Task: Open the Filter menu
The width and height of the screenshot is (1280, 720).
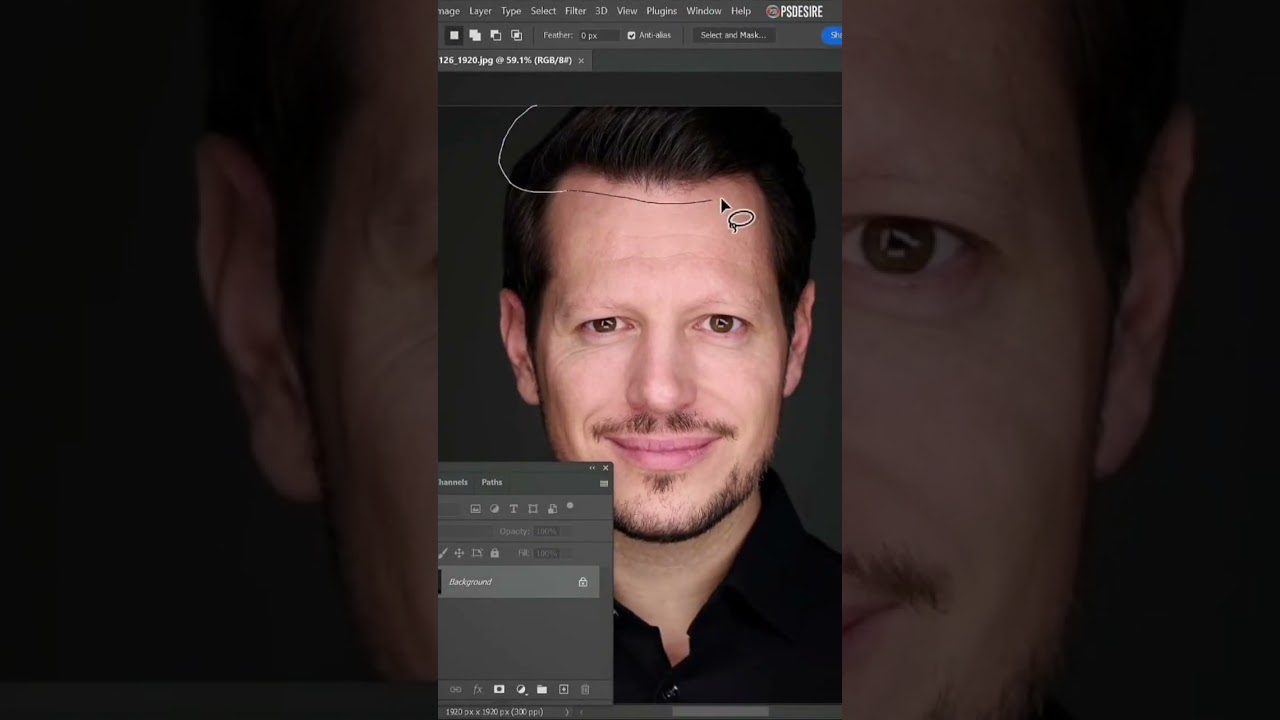Action: pos(575,11)
